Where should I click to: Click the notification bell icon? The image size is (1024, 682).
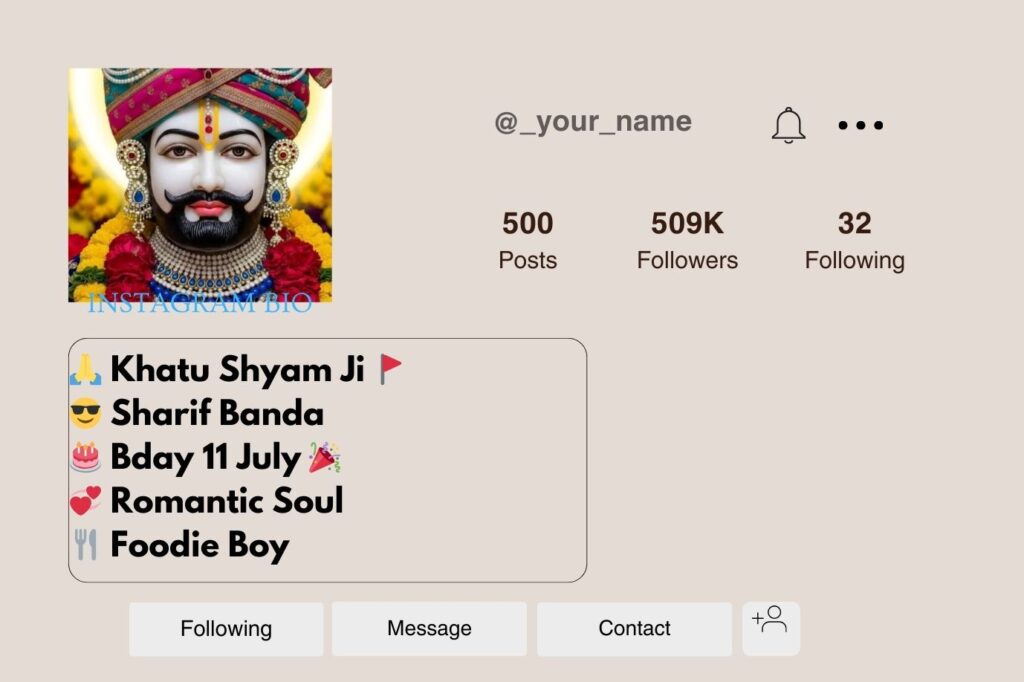(788, 125)
